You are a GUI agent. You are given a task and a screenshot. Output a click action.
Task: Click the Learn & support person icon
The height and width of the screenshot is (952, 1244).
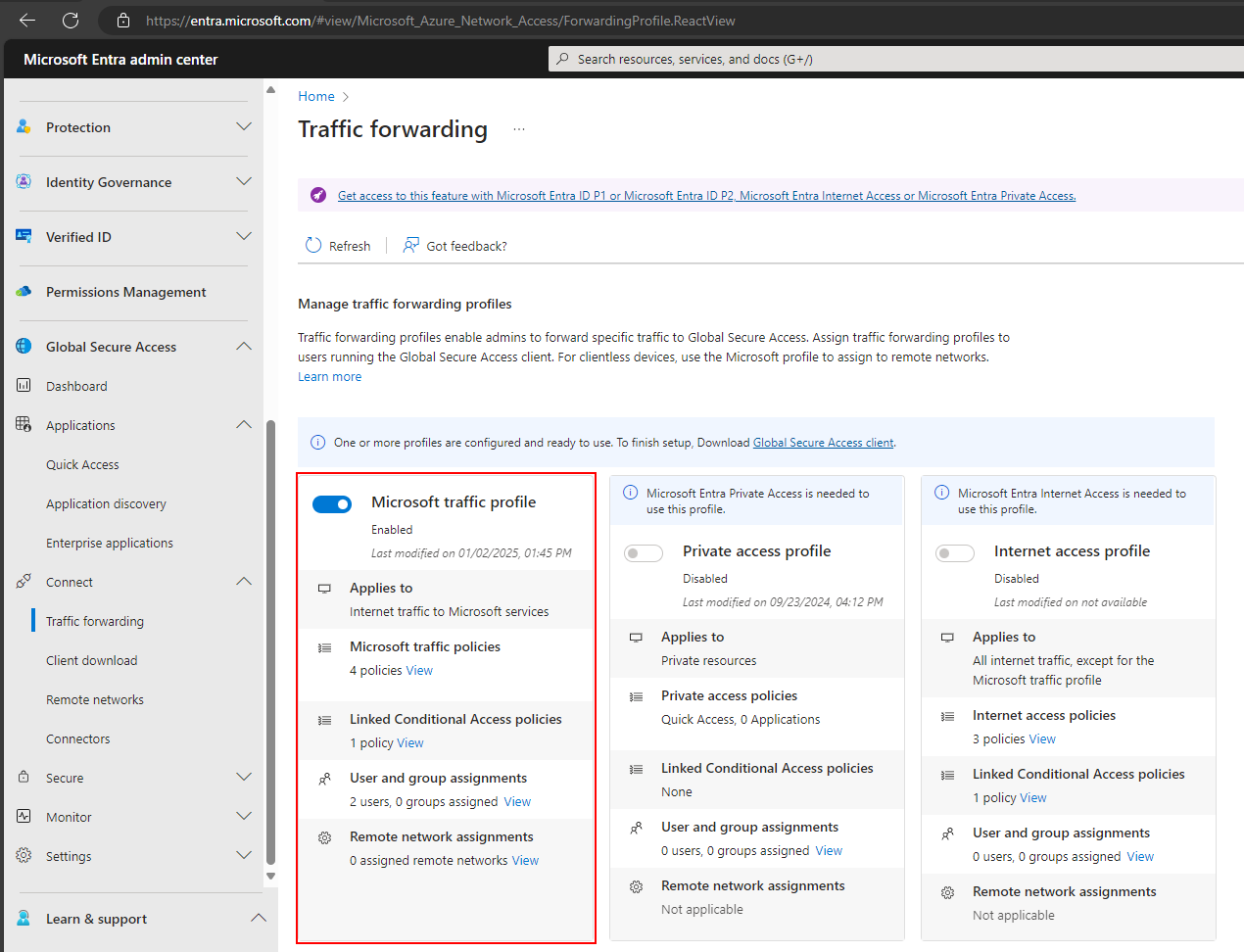coord(24,918)
